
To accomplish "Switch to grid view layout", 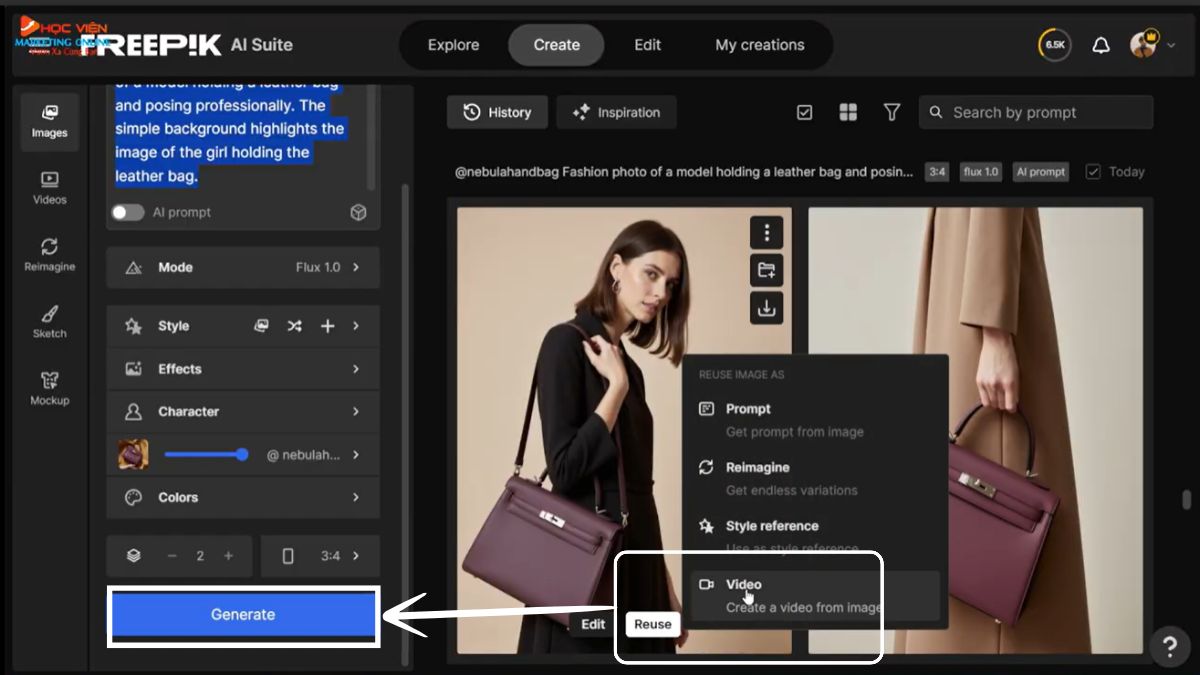I will pyautogui.click(x=848, y=112).
